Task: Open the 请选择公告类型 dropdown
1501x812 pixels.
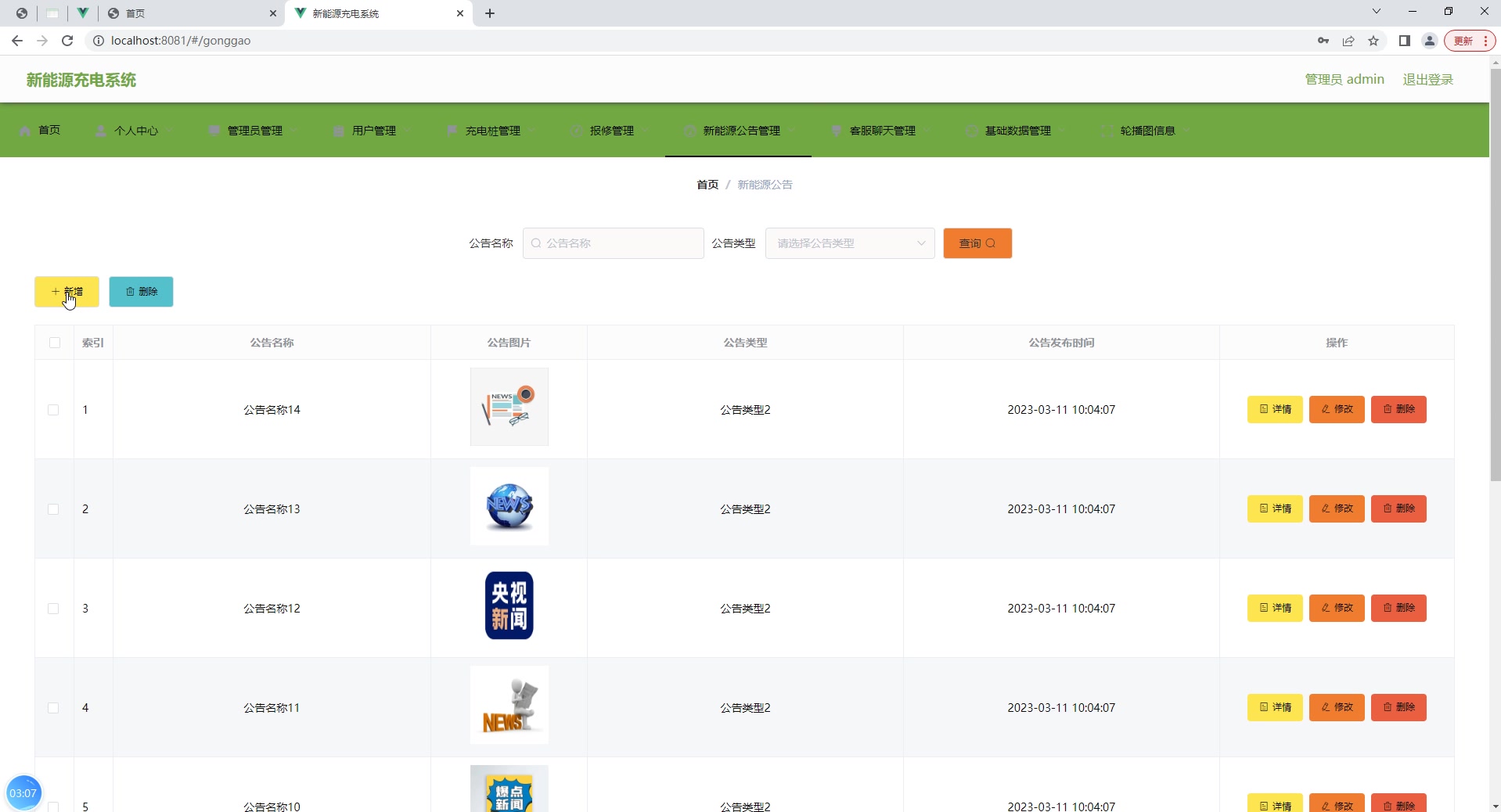Action: click(850, 243)
